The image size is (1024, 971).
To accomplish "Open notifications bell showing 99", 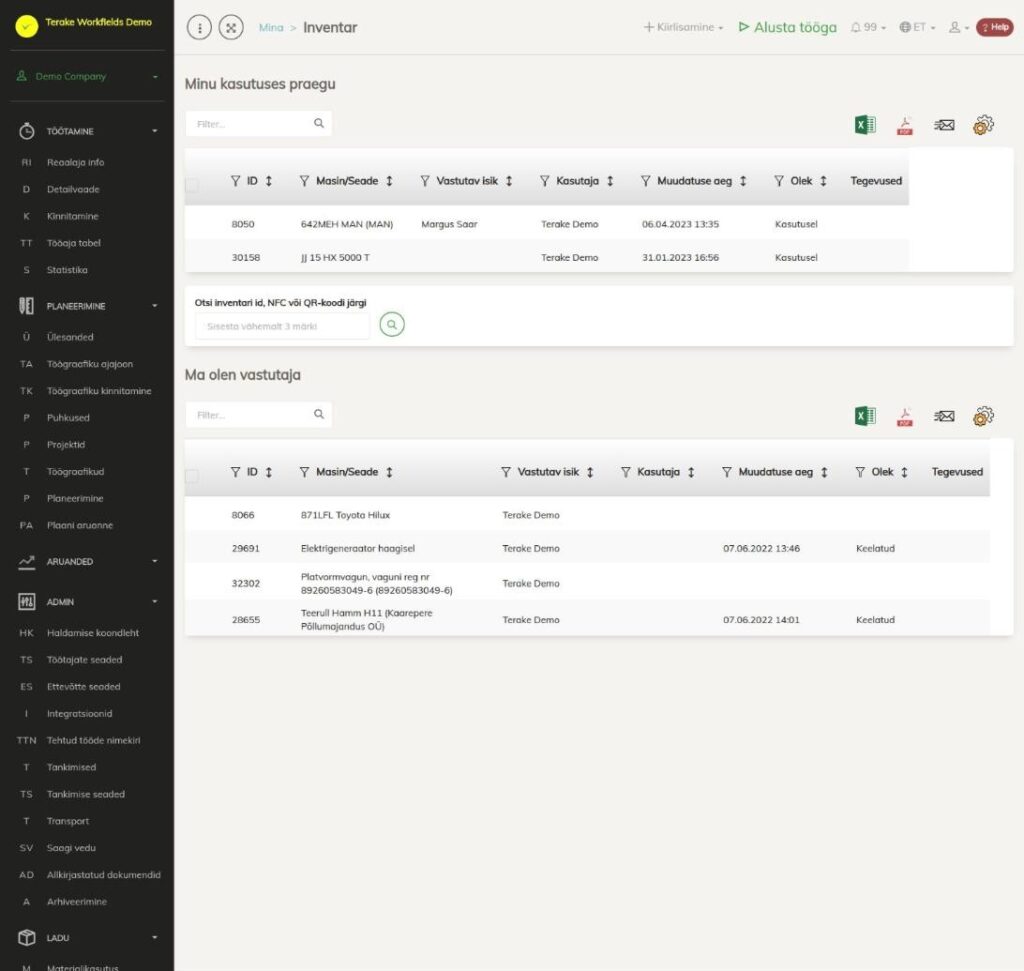I will [868, 27].
